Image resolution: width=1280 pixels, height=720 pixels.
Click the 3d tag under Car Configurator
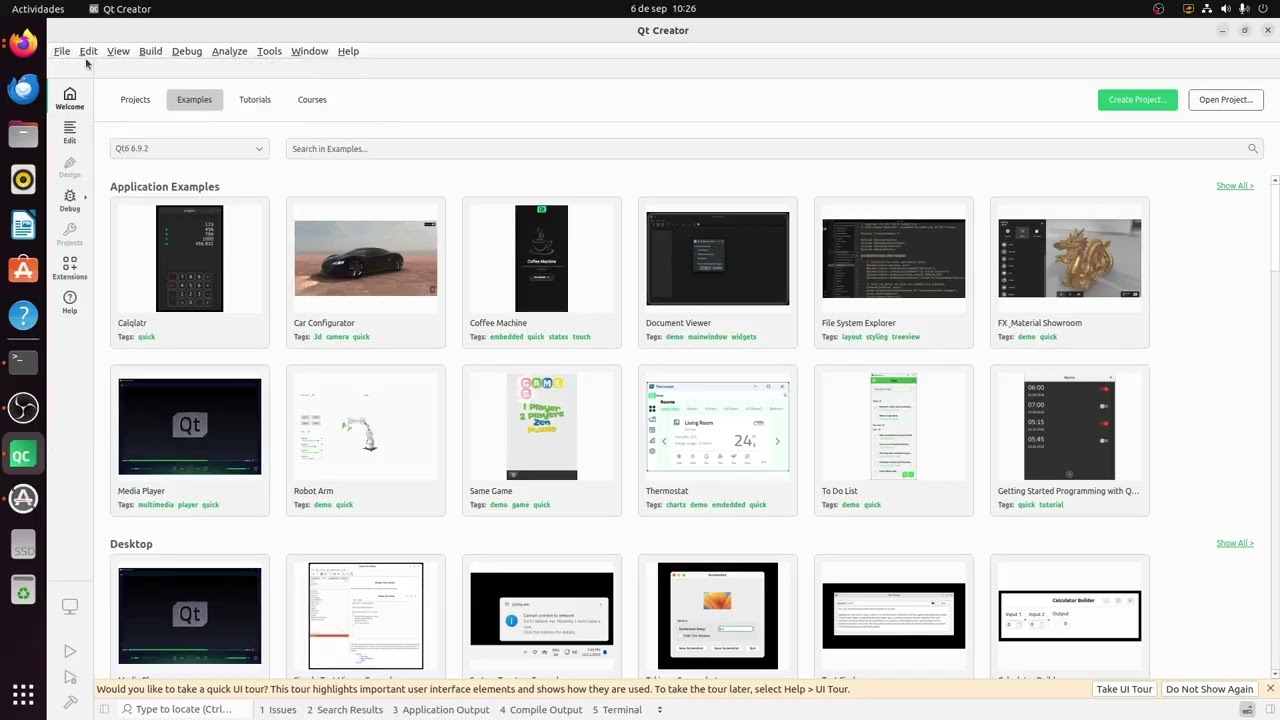pyautogui.click(x=317, y=337)
